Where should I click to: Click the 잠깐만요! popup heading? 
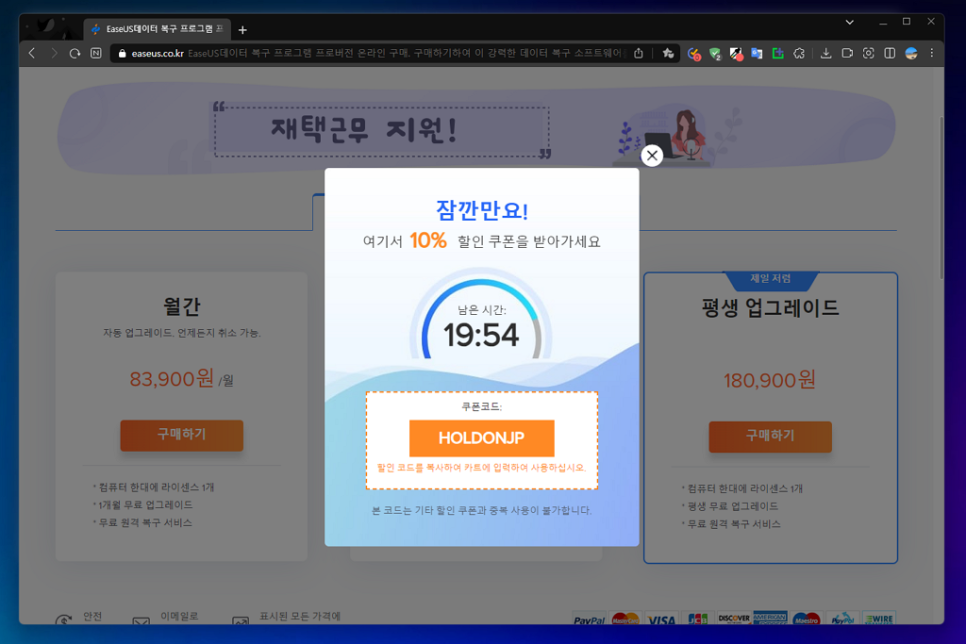click(x=482, y=211)
